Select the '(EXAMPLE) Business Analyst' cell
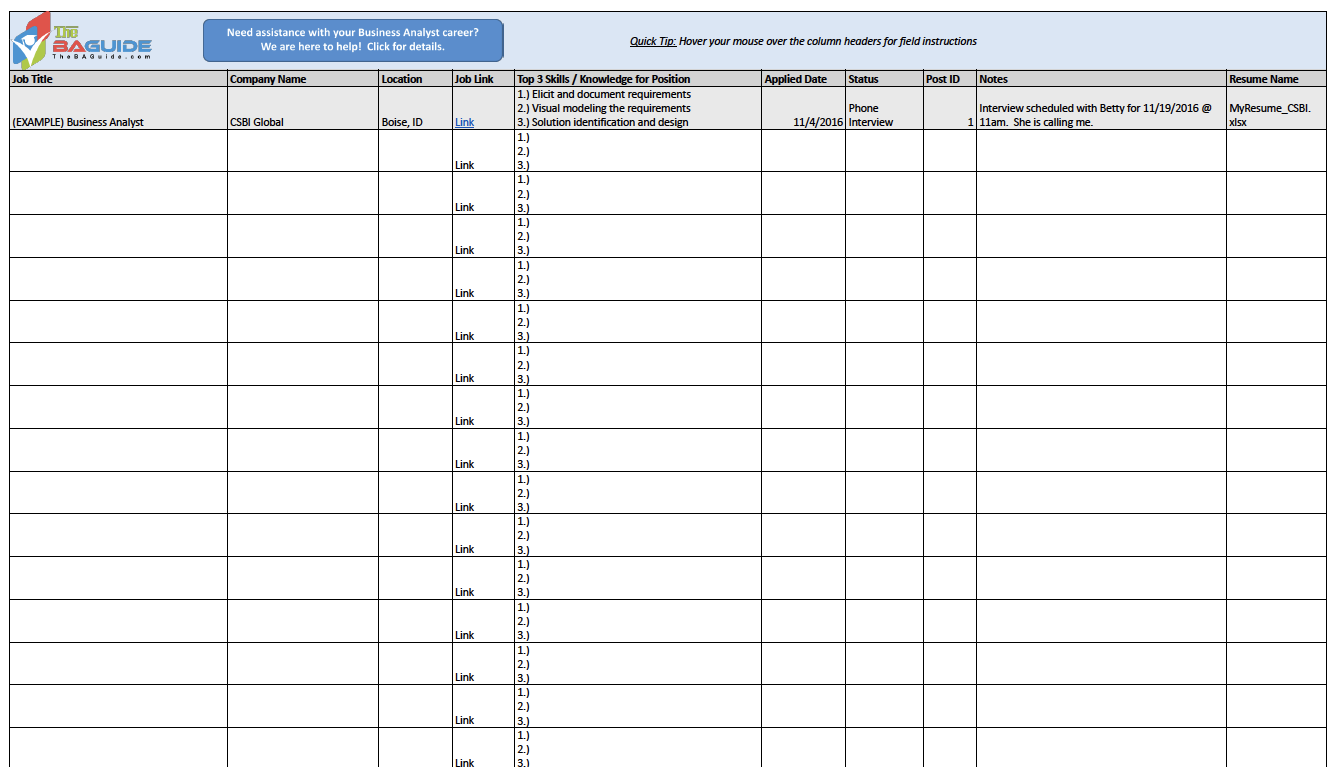The image size is (1337, 767). pyautogui.click(x=118, y=109)
